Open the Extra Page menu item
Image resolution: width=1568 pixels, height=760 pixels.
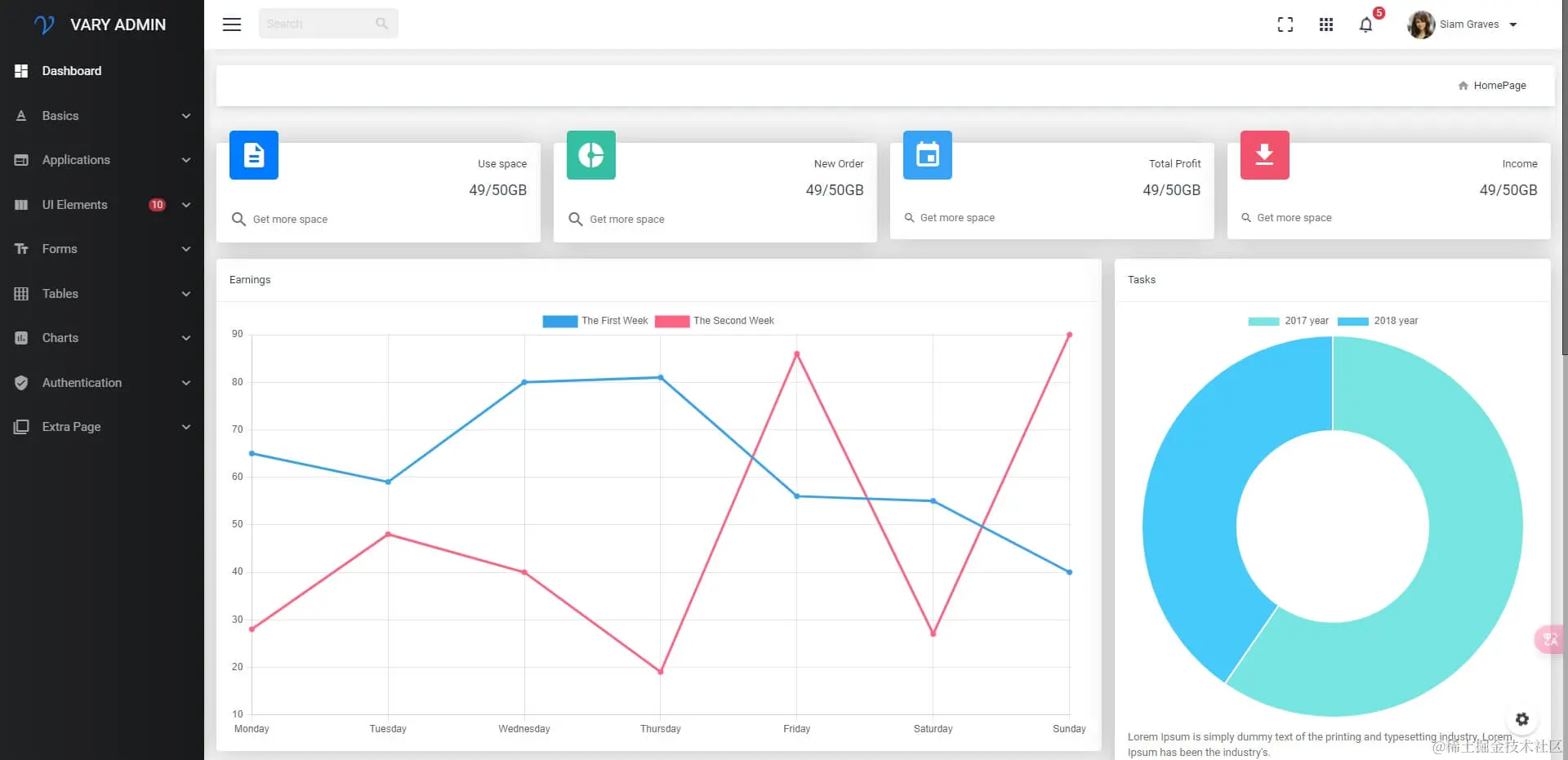[102, 427]
